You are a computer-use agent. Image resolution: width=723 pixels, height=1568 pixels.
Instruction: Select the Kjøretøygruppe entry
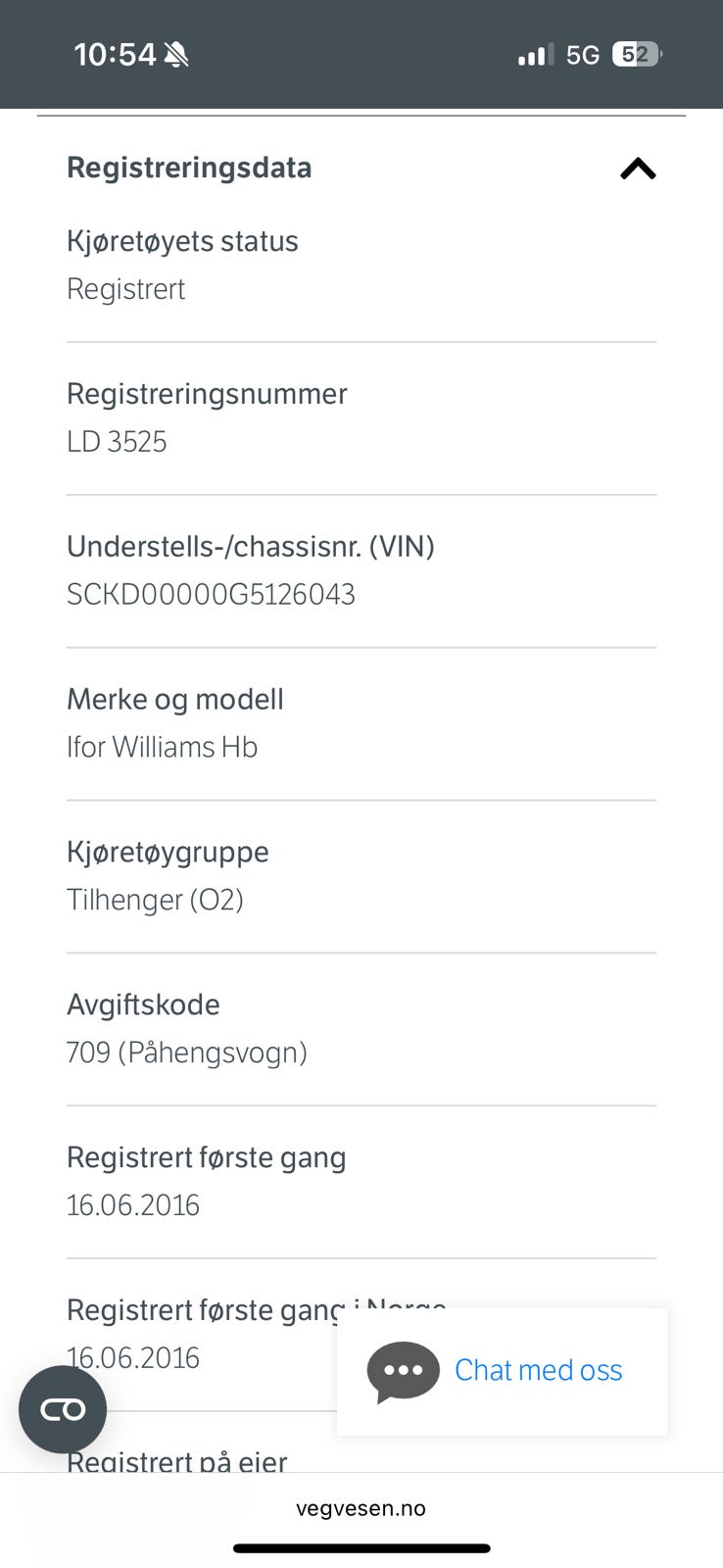[x=168, y=852]
